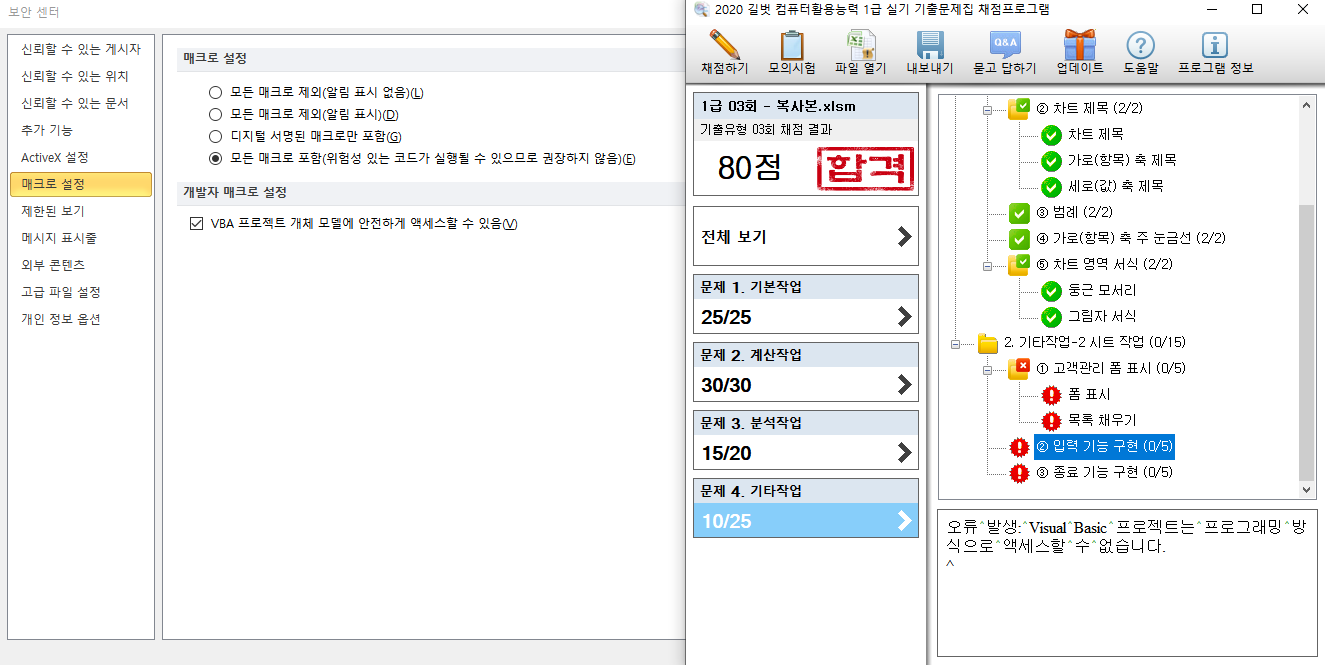Collapse the 기타작업-2 시트 작업 node
Viewport: 1325px width, 665px height.
956,343
